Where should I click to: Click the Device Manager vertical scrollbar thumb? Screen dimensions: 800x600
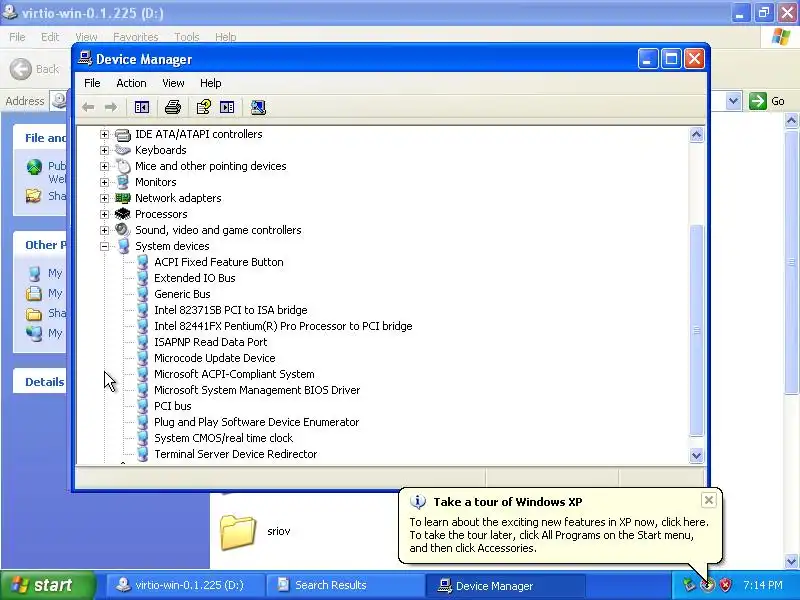[696, 331]
